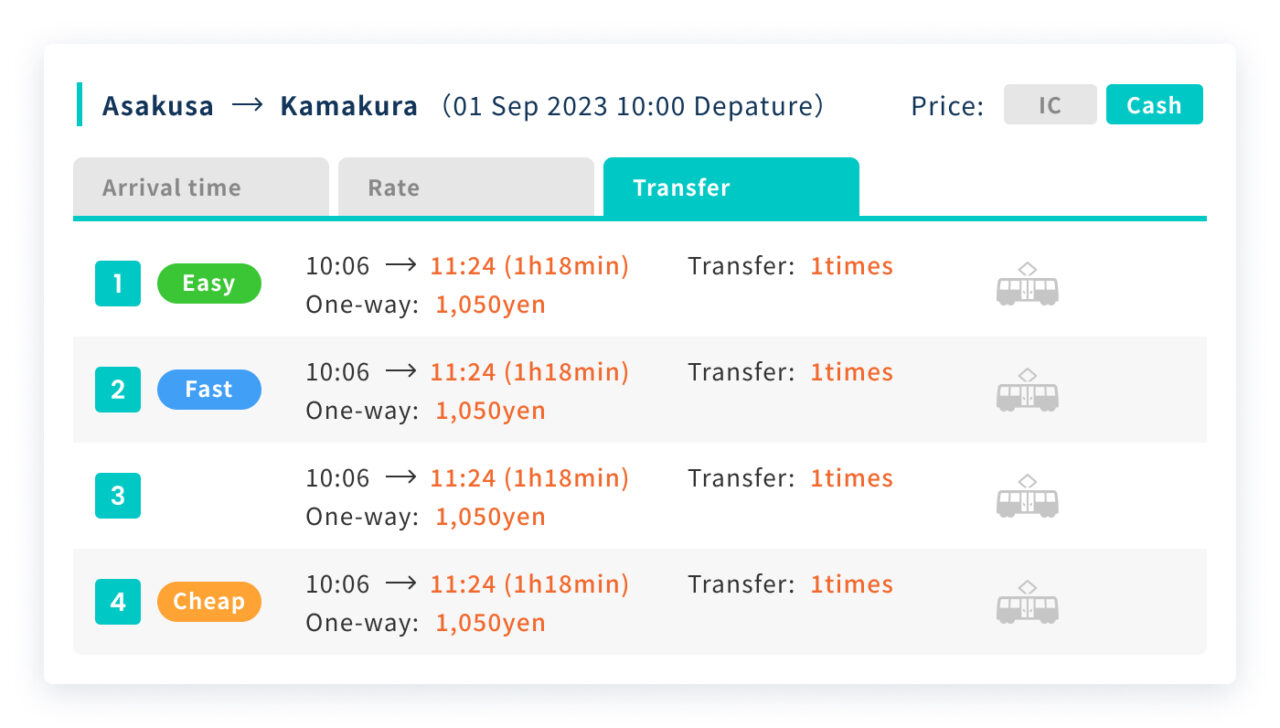Switch price display to Cash
Screen dimensions: 1280x728
[1154, 105]
